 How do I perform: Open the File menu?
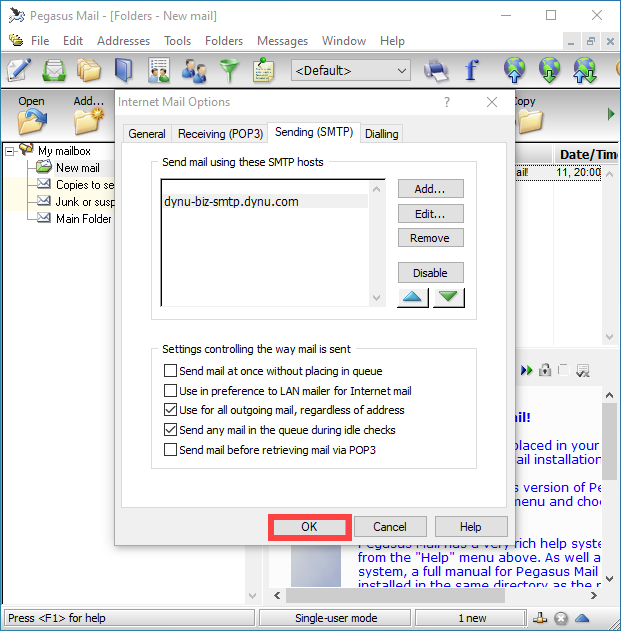[40, 41]
